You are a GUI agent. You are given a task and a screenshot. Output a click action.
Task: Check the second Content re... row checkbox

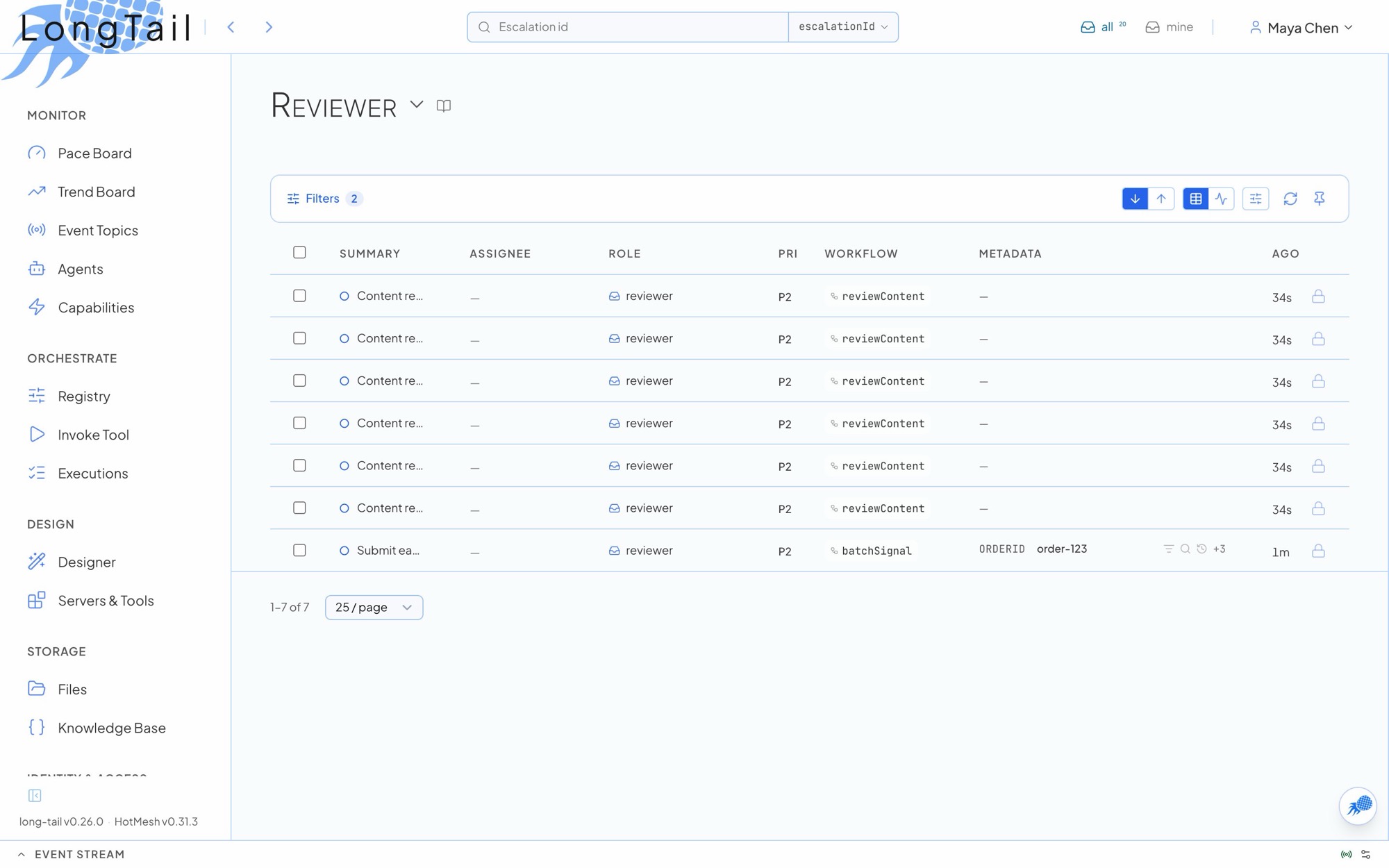click(299, 337)
